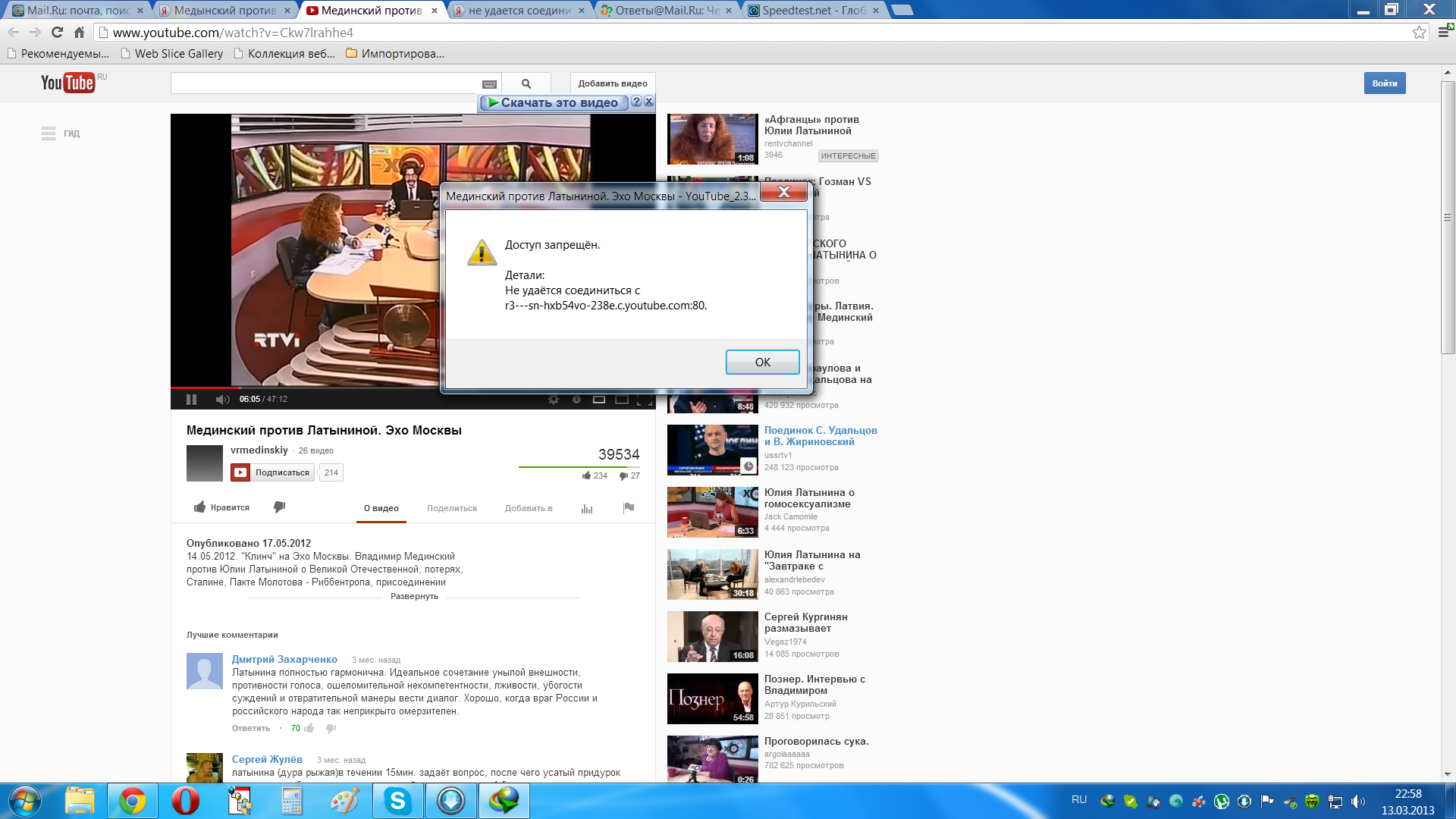Image resolution: width=1456 pixels, height=819 pixels.
Task: Click dislike thumbs-down icon below video
Action: coord(279,507)
